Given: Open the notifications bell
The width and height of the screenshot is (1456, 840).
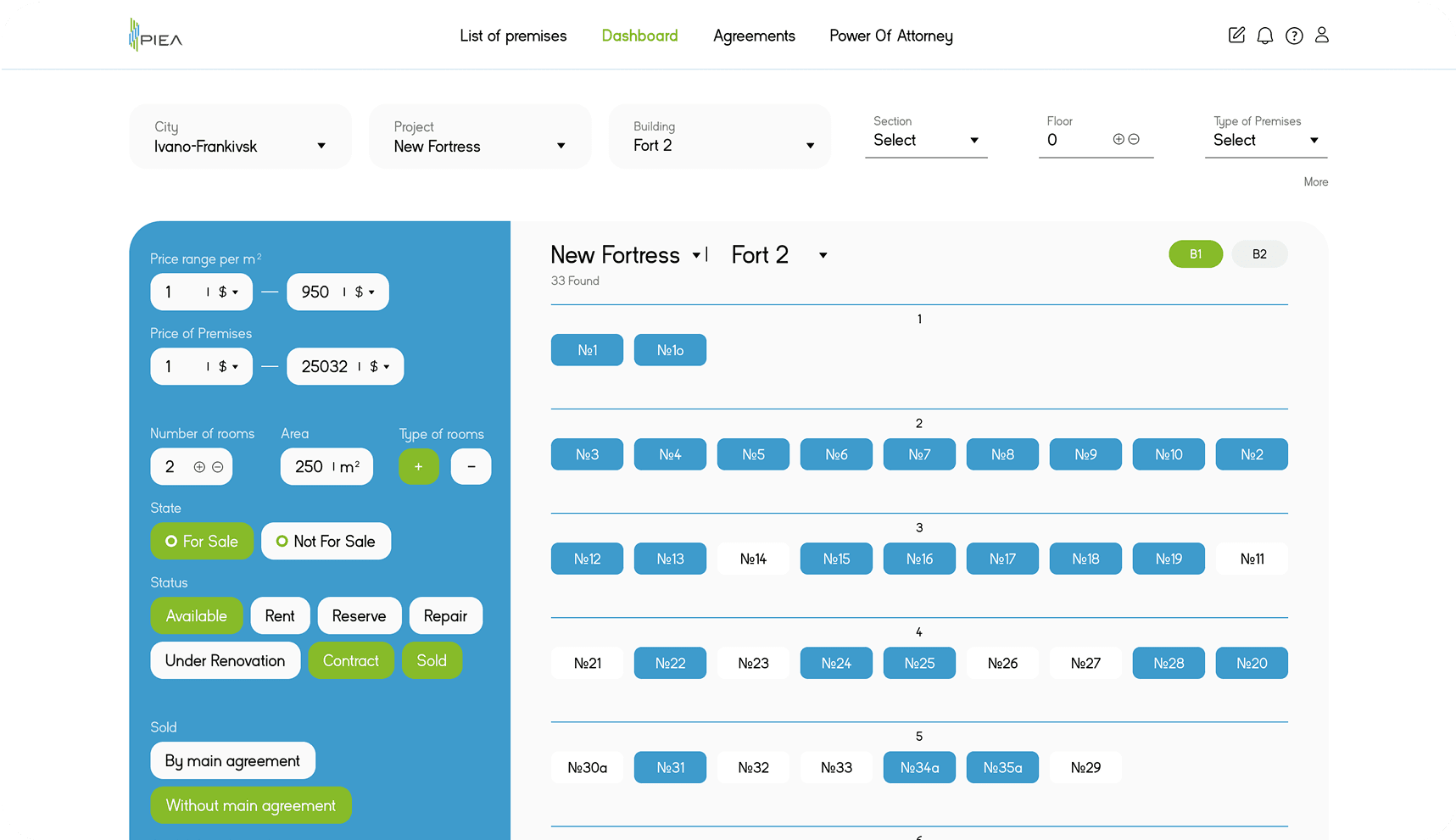Looking at the screenshot, I should point(1264,36).
